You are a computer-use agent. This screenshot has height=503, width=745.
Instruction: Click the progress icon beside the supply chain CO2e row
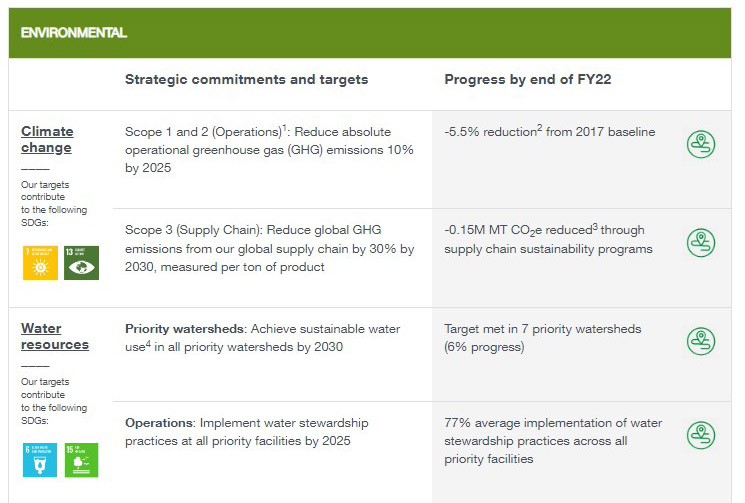[x=700, y=242]
